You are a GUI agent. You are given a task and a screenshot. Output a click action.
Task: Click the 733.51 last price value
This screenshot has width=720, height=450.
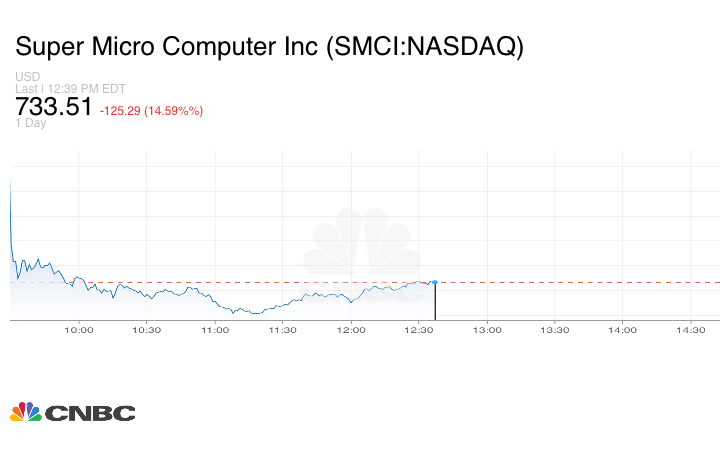click(54, 107)
